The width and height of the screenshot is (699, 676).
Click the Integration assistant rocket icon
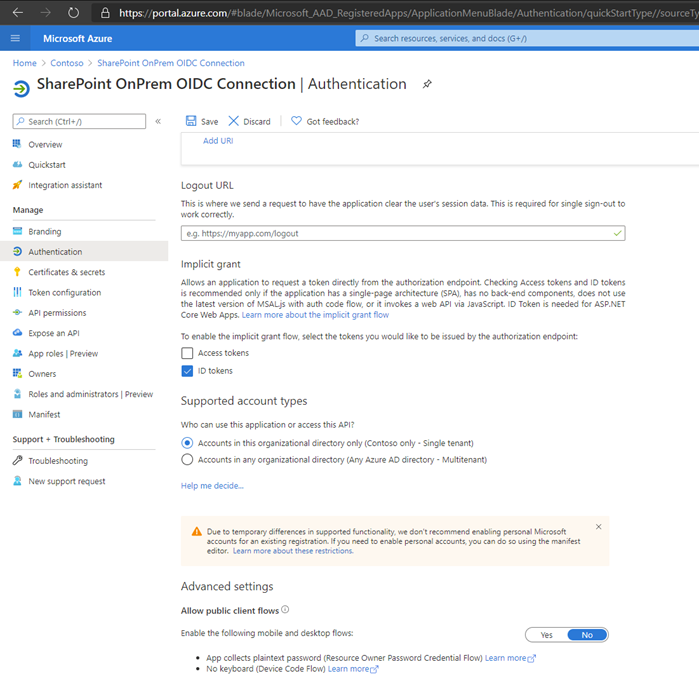(17, 185)
